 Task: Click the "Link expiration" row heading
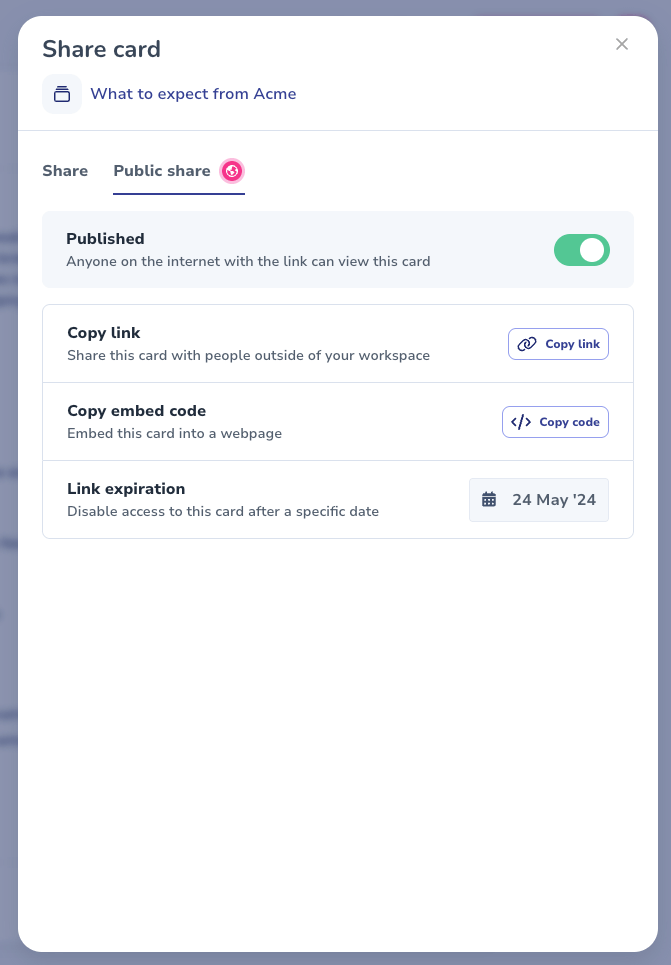[x=126, y=489]
